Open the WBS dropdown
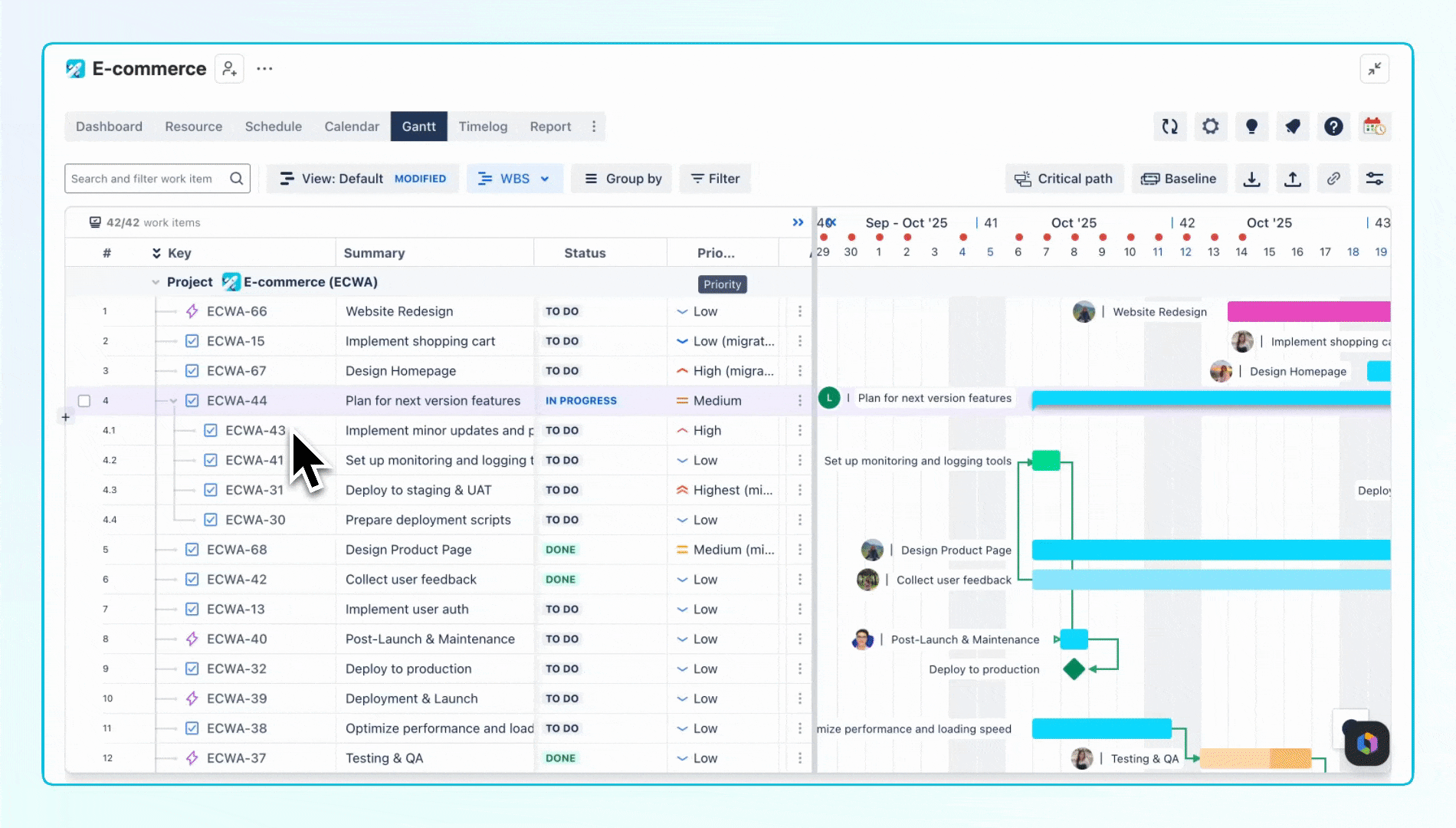 coord(514,179)
